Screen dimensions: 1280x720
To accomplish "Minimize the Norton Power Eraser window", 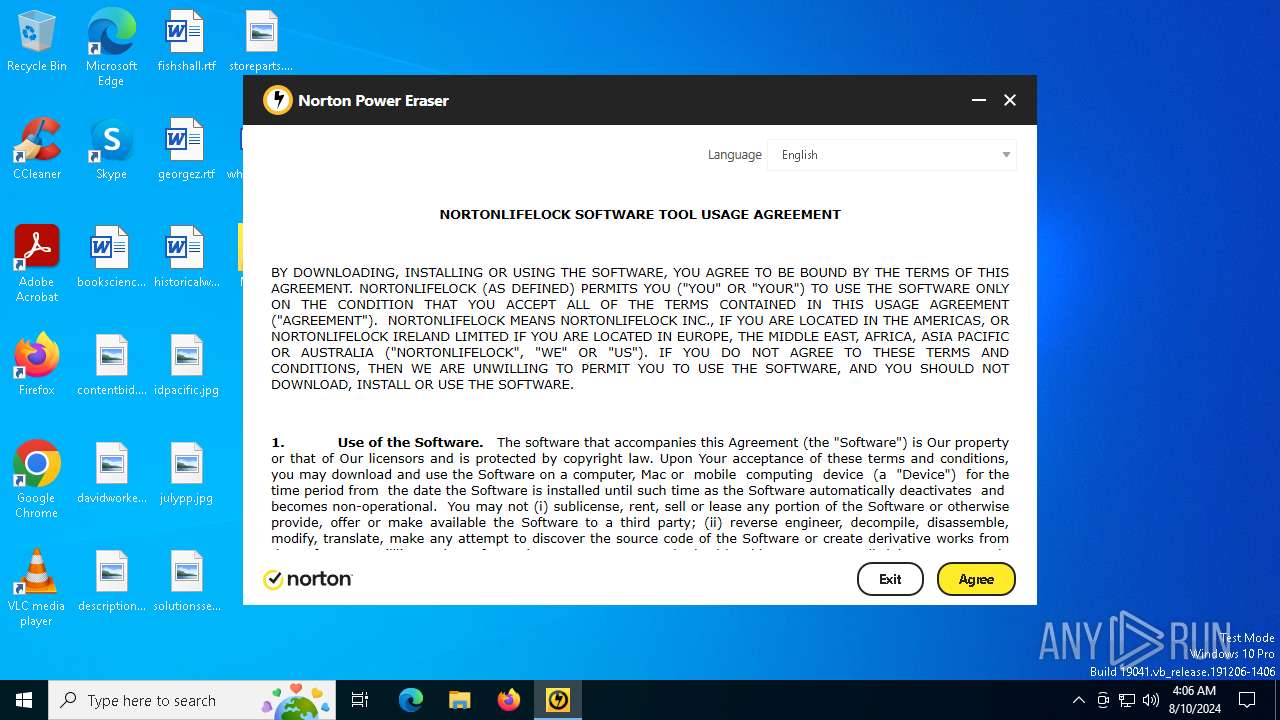I will (979, 100).
